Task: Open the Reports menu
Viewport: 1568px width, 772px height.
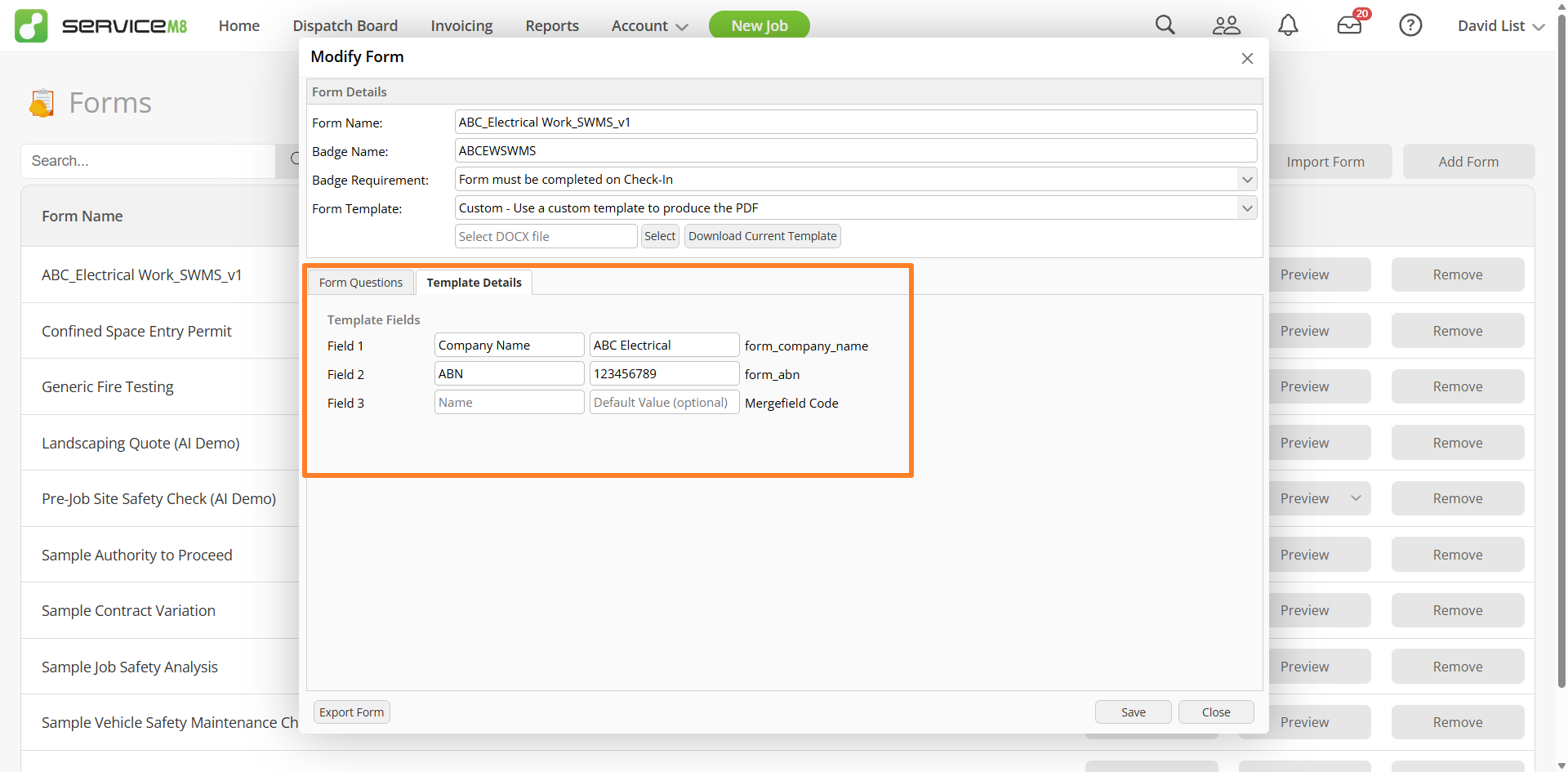Action: pos(552,25)
